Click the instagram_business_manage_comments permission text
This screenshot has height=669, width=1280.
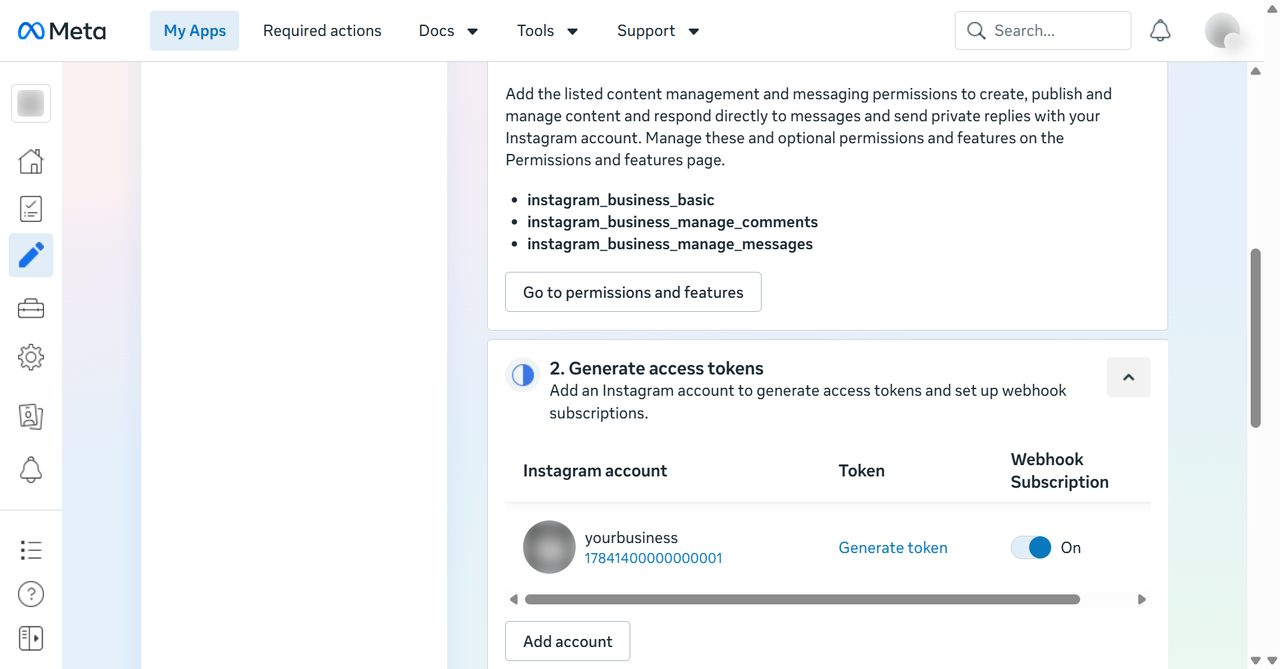point(672,222)
